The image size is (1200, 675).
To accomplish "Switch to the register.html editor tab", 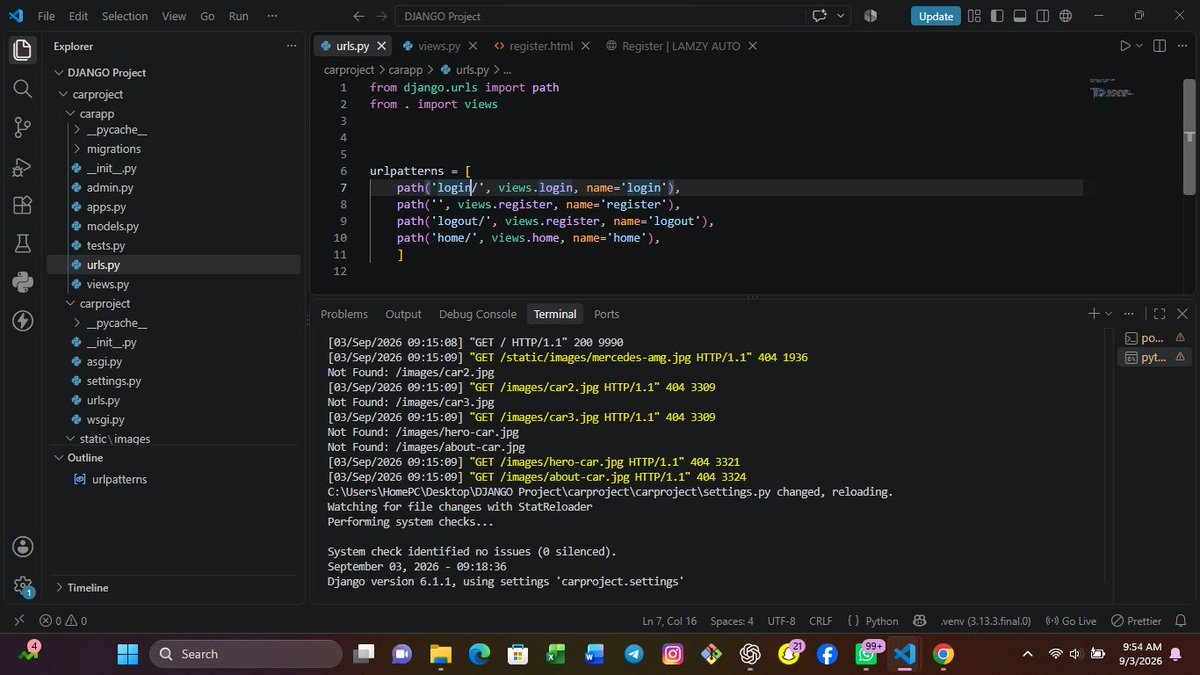I will click(540, 46).
